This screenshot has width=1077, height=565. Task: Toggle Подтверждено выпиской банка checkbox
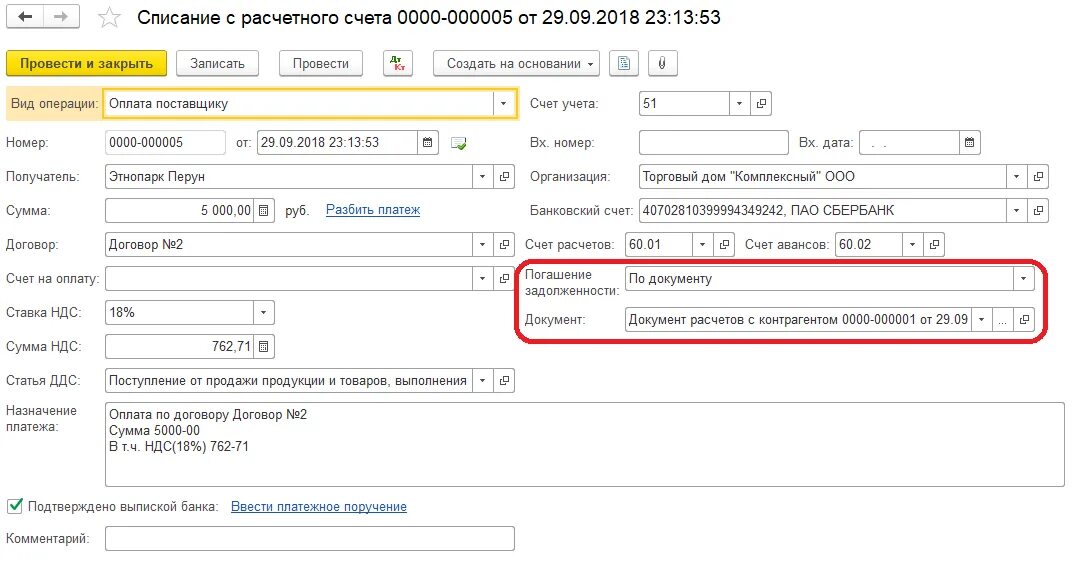[x=14, y=506]
